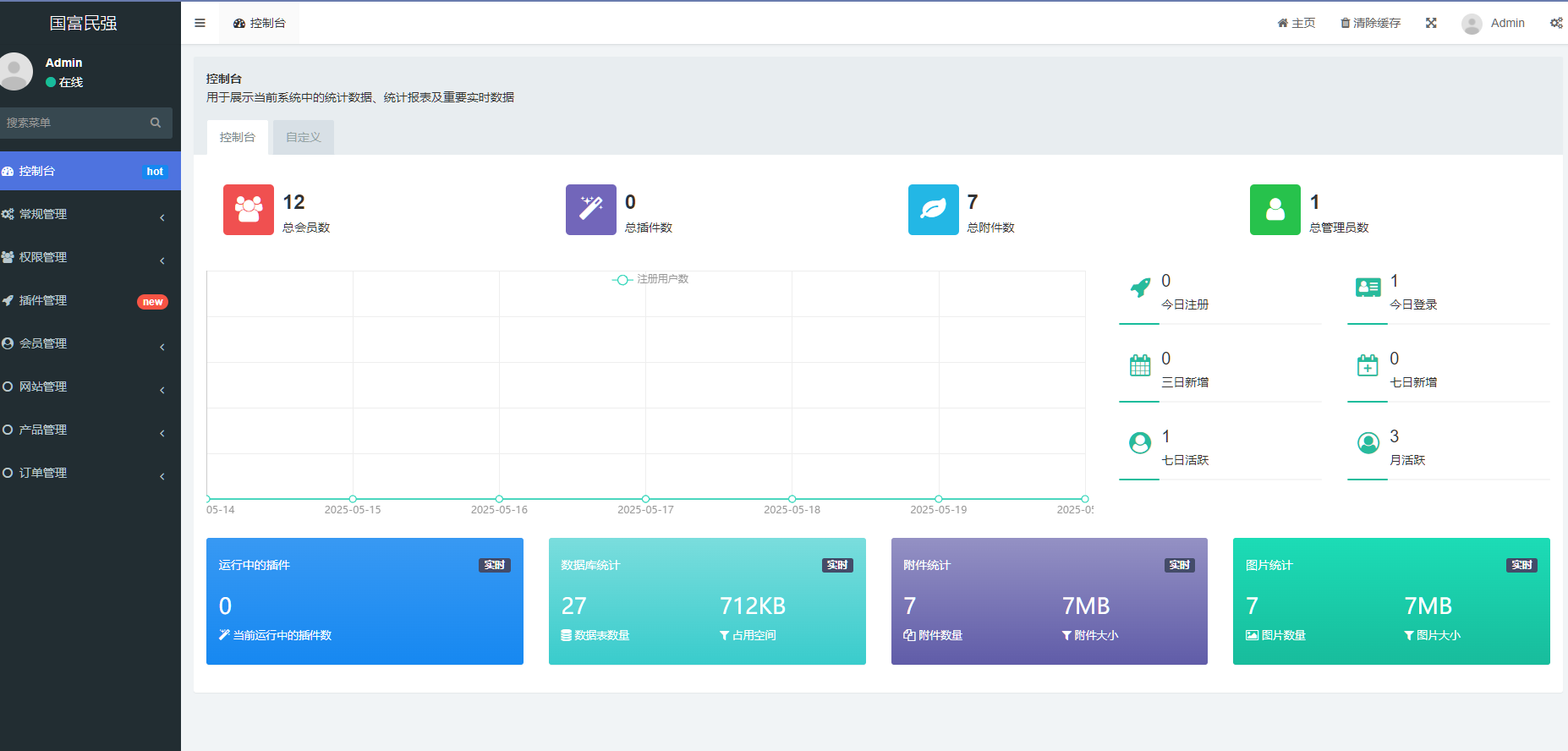
Task: Open settings via the top-right gears icon
Action: point(1555,23)
